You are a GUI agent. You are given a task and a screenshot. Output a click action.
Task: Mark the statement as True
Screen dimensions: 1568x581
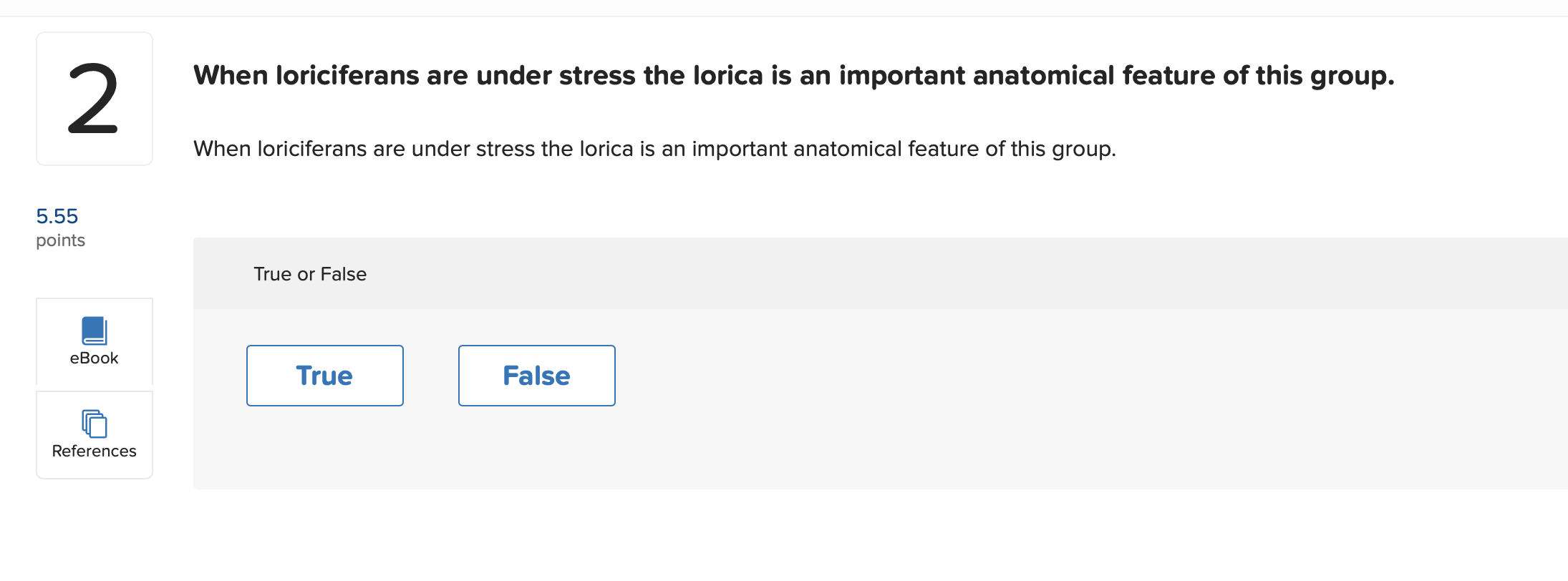tap(324, 375)
